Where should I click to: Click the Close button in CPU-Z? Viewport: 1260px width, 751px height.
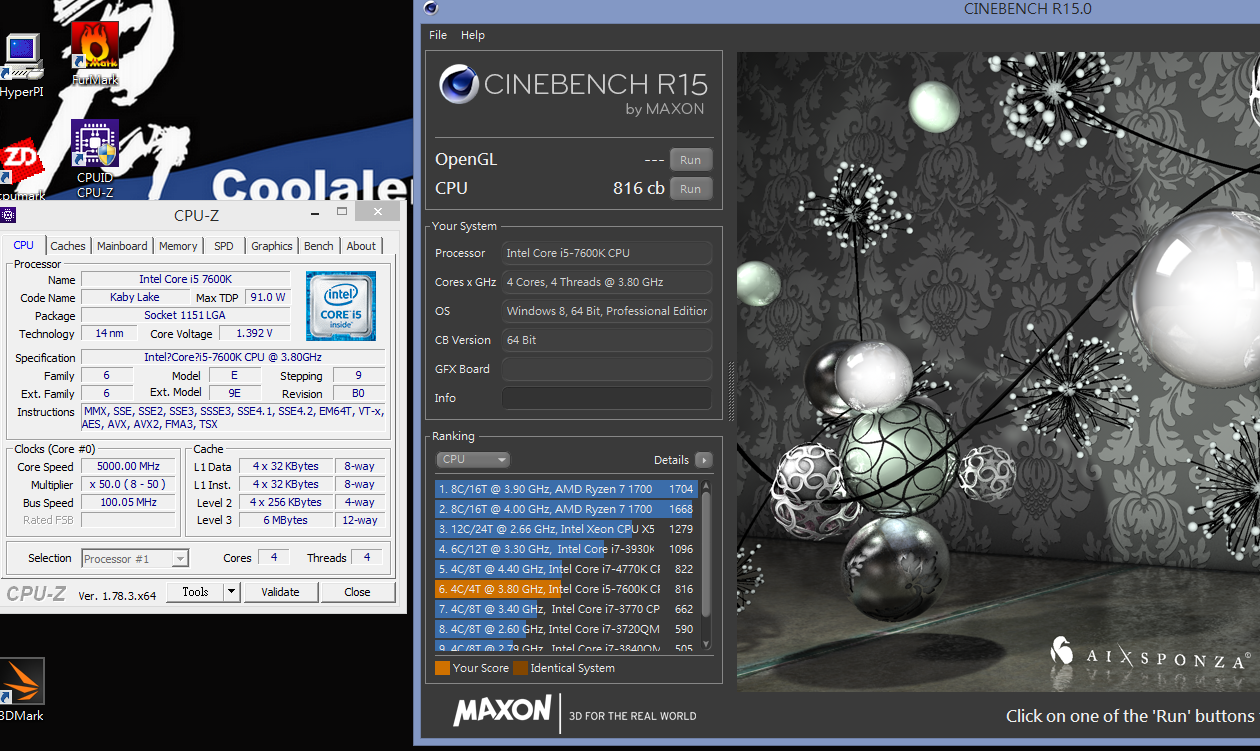tap(358, 592)
